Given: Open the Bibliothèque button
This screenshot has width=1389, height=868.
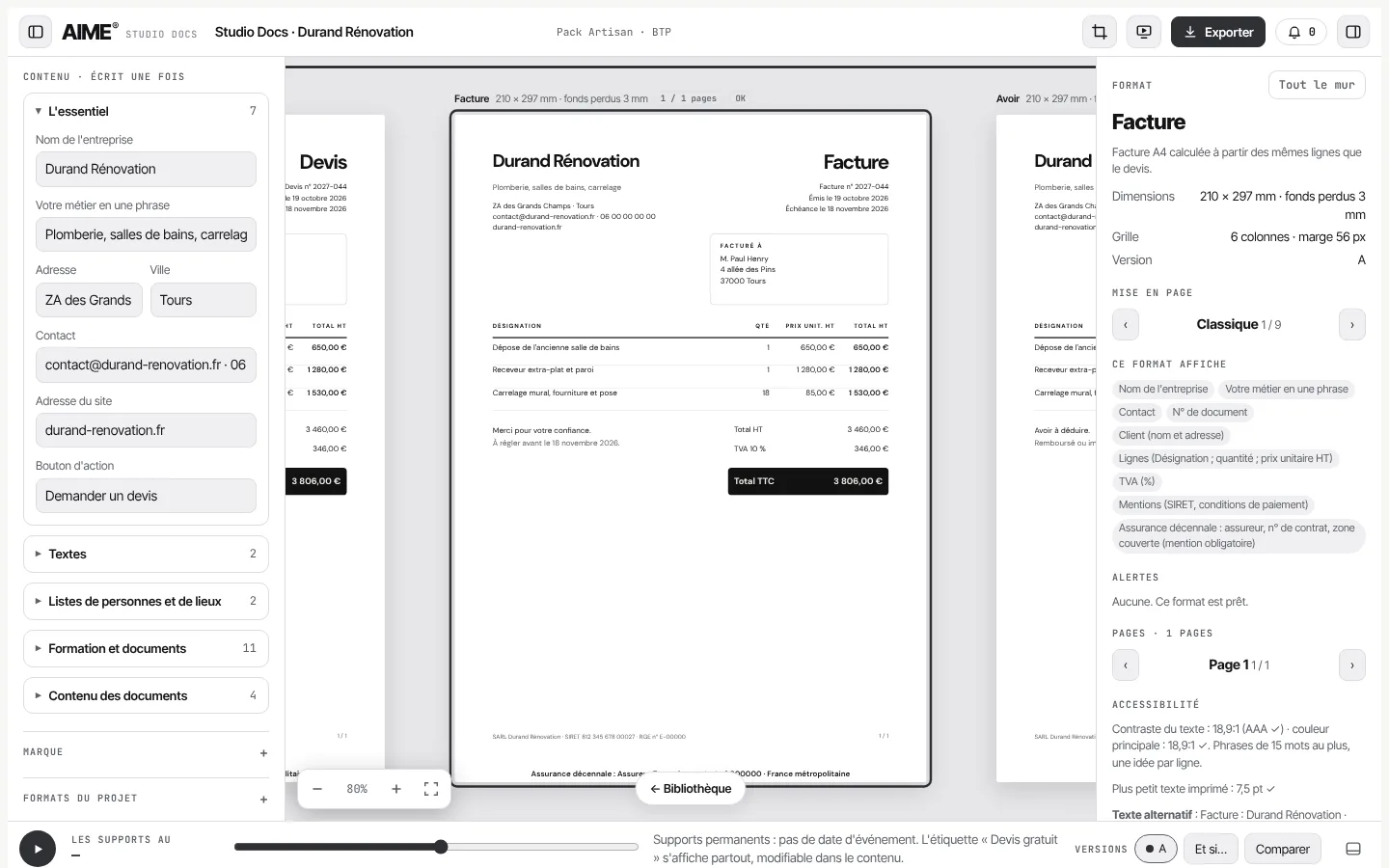Looking at the screenshot, I should pyautogui.click(x=691, y=789).
